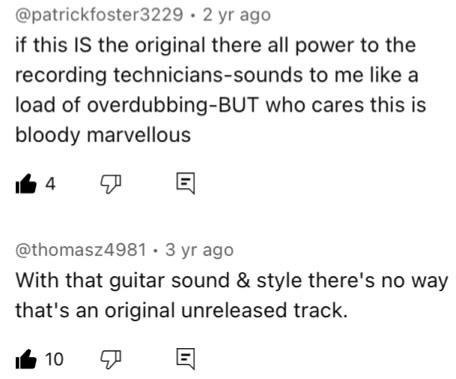
Task: Open the @thomasz4981 profile
Action: click(x=81, y=250)
